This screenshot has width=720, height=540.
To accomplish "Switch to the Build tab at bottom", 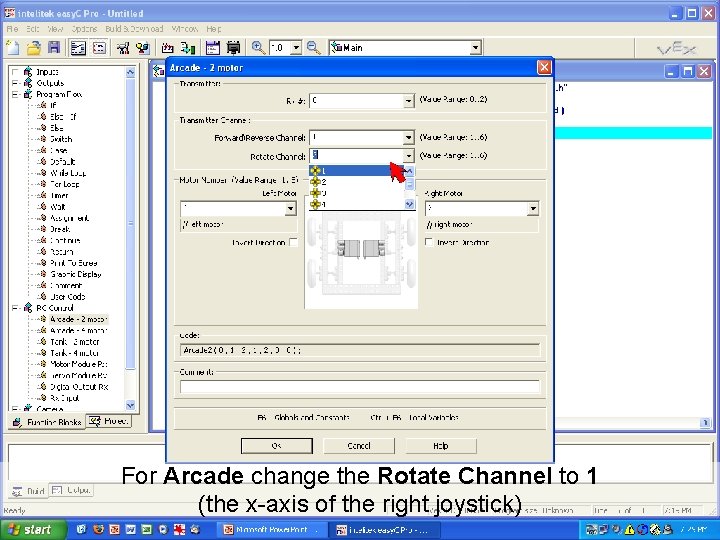I will tap(28, 491).
